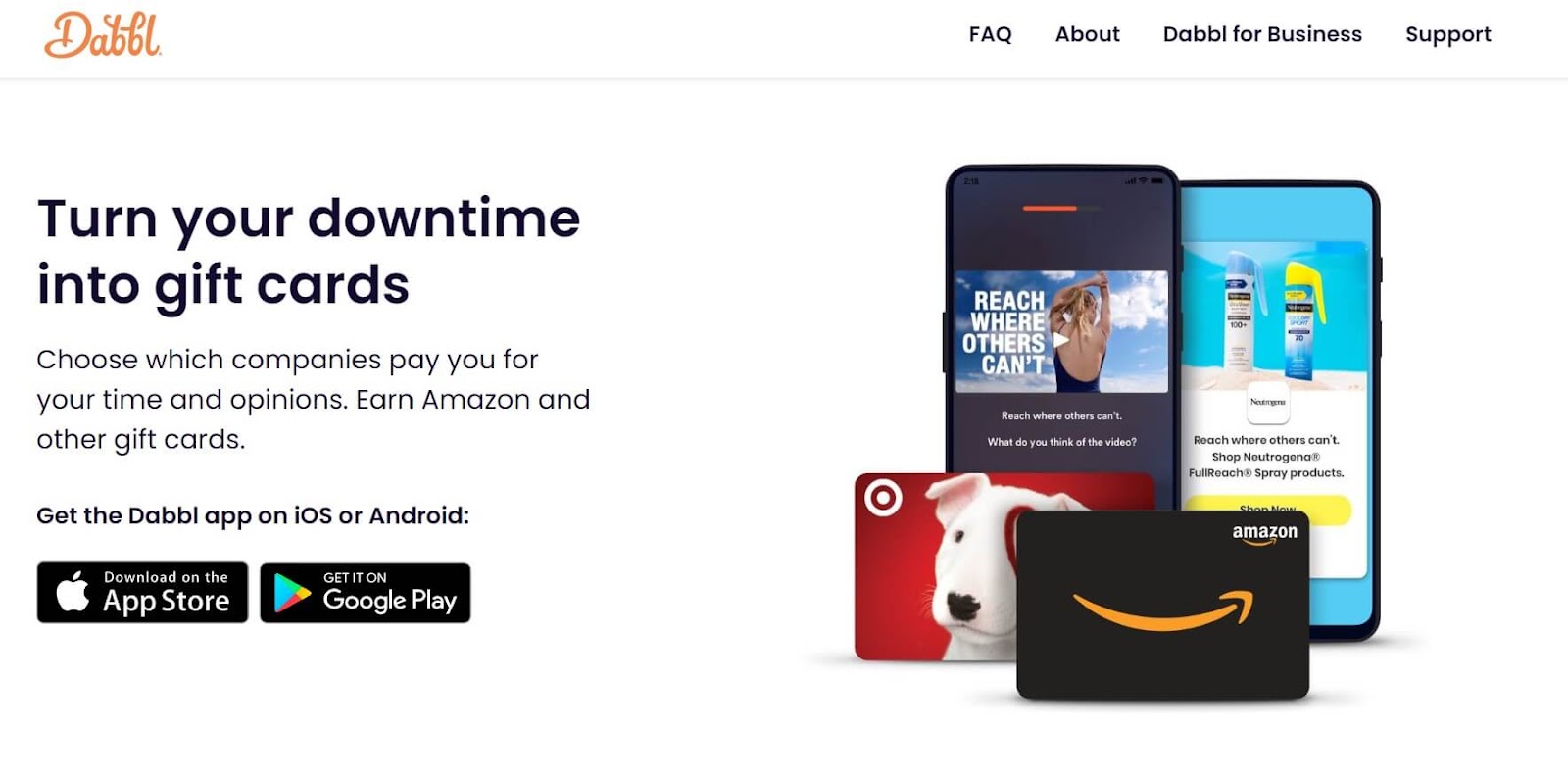This screenshot has width=1568, height=779.
Task: Click Download on the App Store button
Action: pyautogui.click(x=142, y=593)
